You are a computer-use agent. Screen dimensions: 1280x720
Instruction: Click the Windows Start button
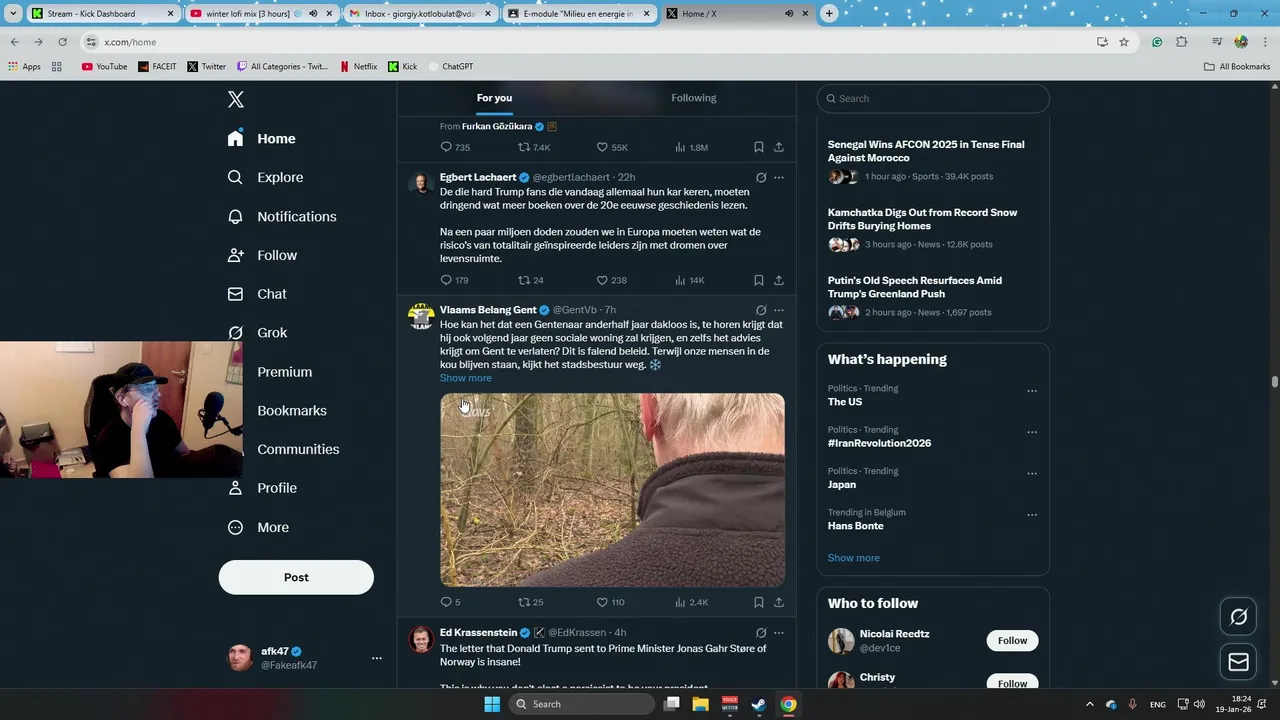pyautogui.click(x=491, y=704)
